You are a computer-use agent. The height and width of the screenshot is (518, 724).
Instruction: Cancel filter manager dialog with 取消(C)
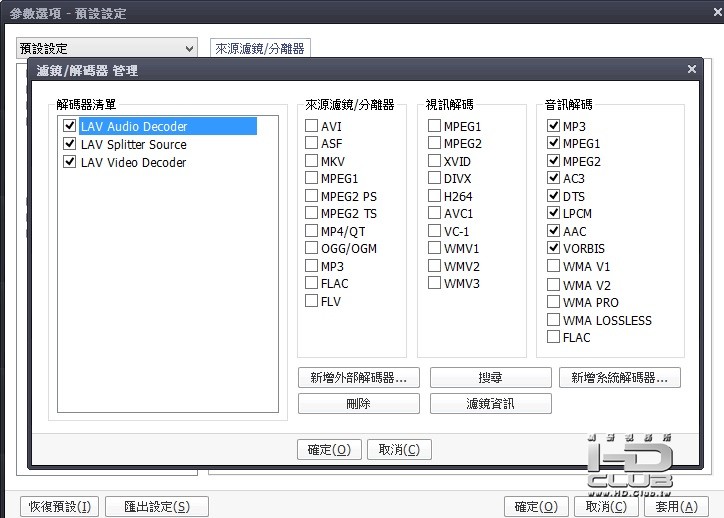click(x=399, y=449)
